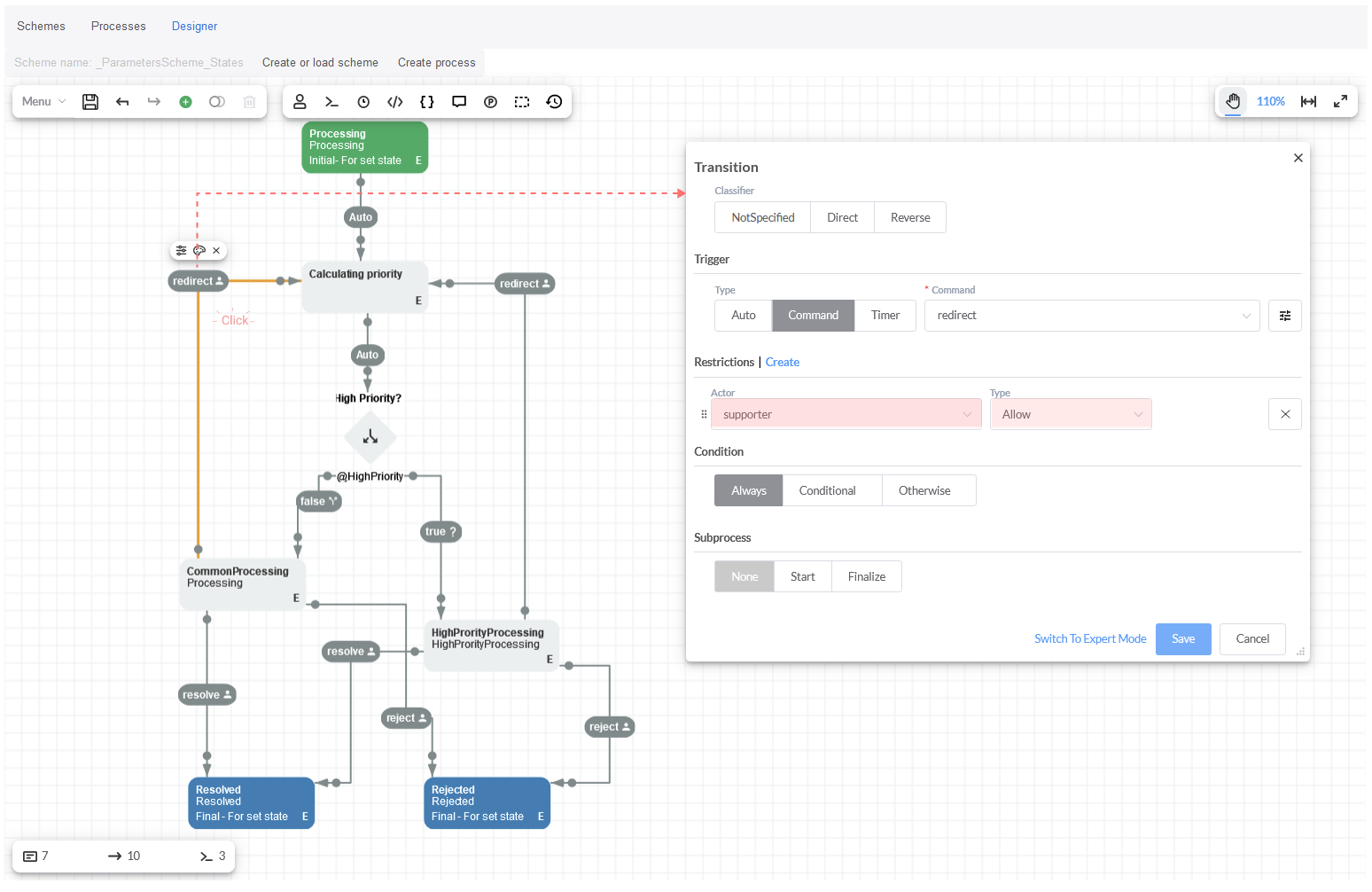Select the Rejected final activity node
This screenshot has width=1372, height=892.
pos(487,803)
